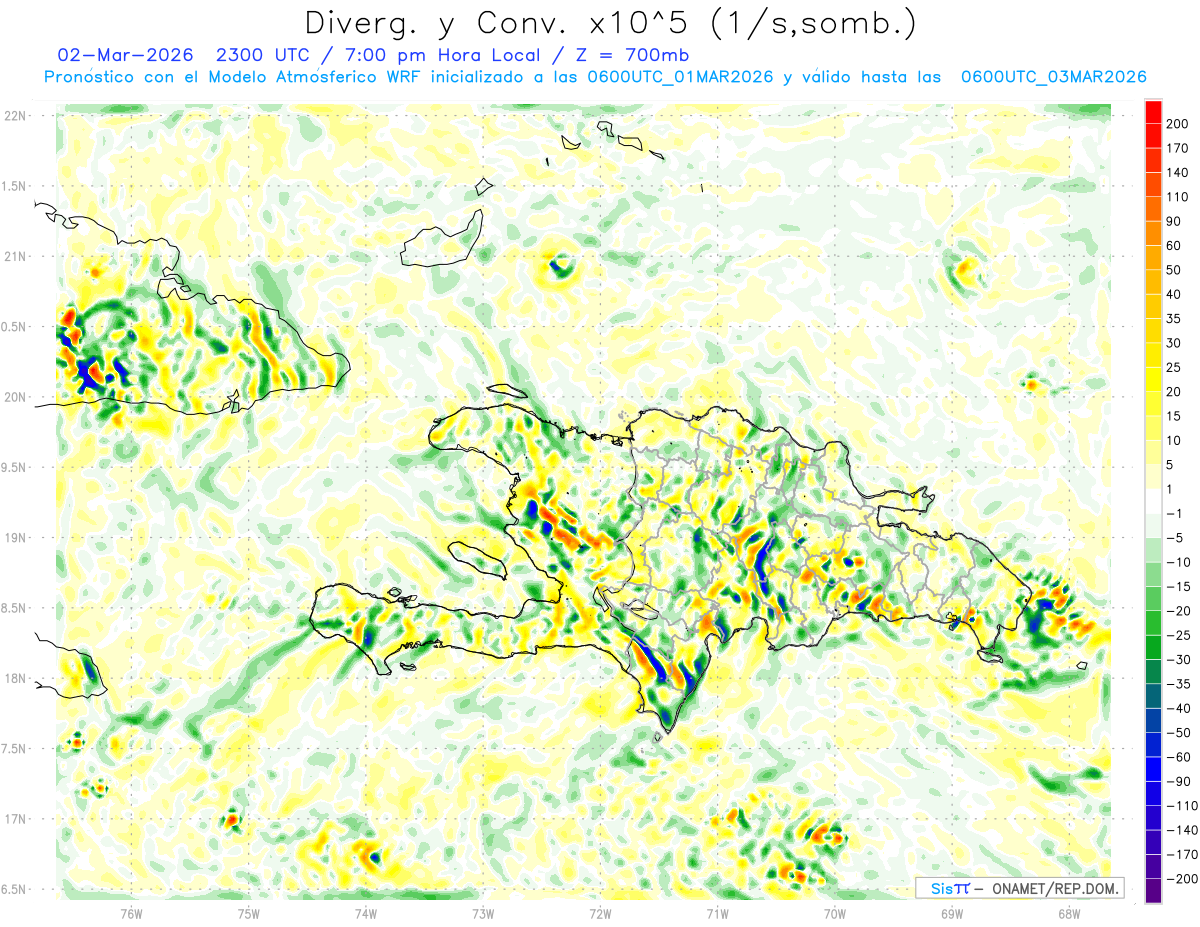Click the '-140' colorbar value
The width and height of the screenshot is (1200, 927).
[x=1183, y=830]
